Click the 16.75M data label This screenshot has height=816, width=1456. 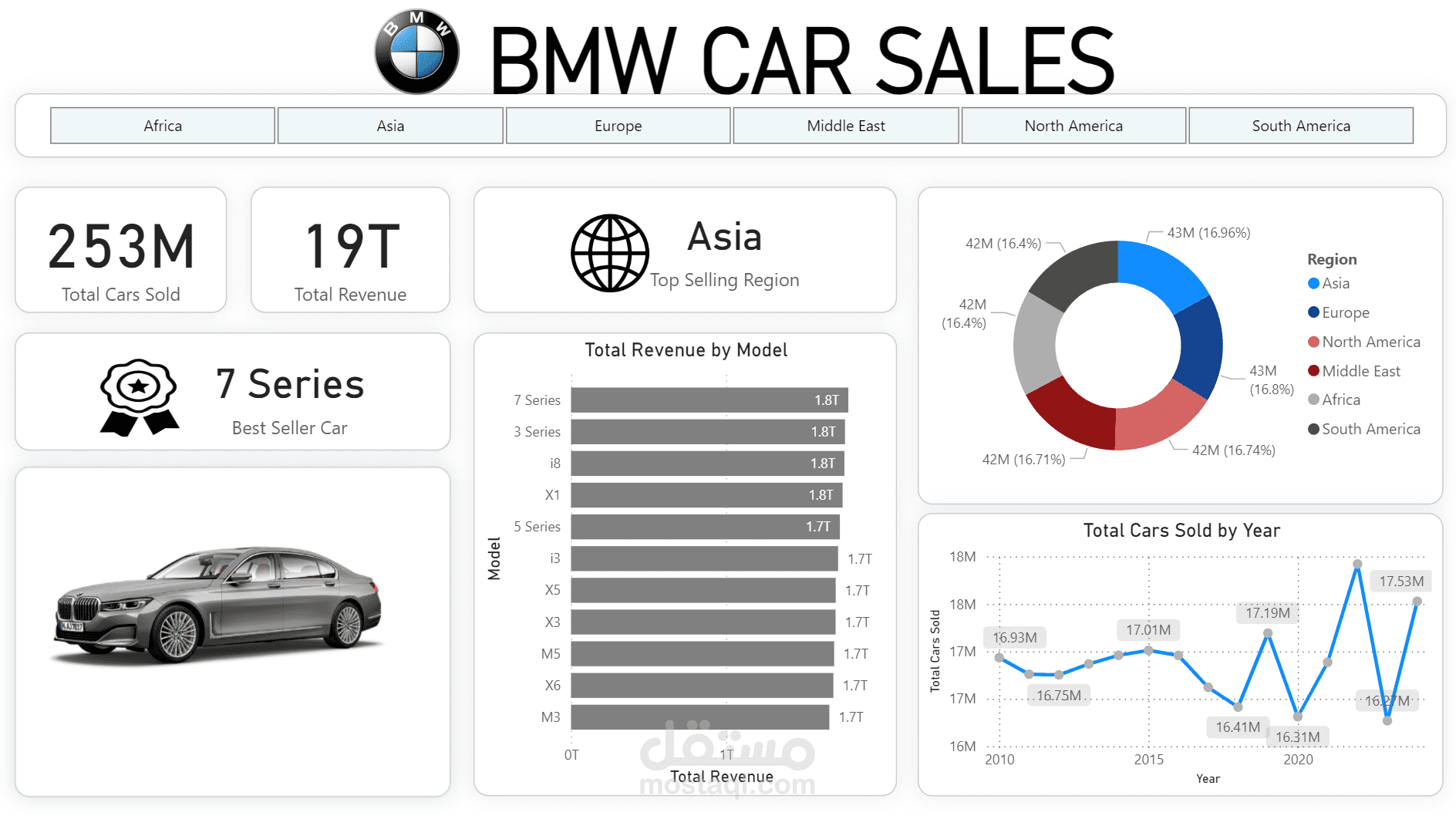point(1059,696)
